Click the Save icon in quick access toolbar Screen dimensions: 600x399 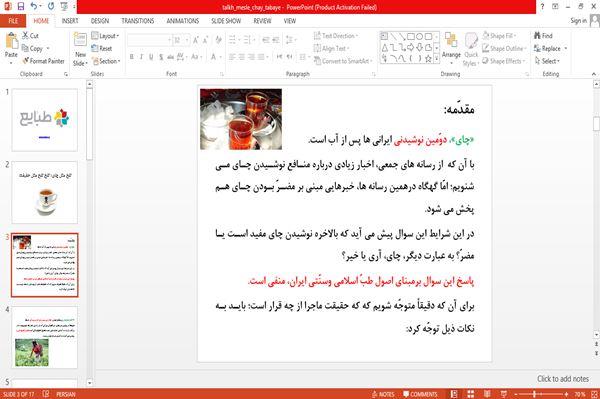pos(21,6)
